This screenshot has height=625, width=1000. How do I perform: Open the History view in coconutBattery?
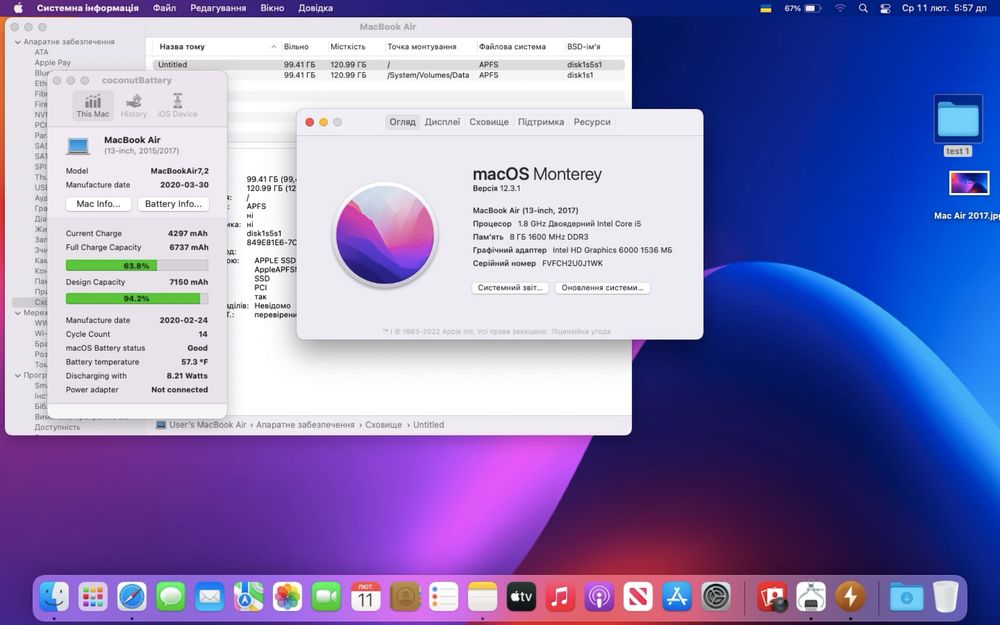tap(134, 105)
